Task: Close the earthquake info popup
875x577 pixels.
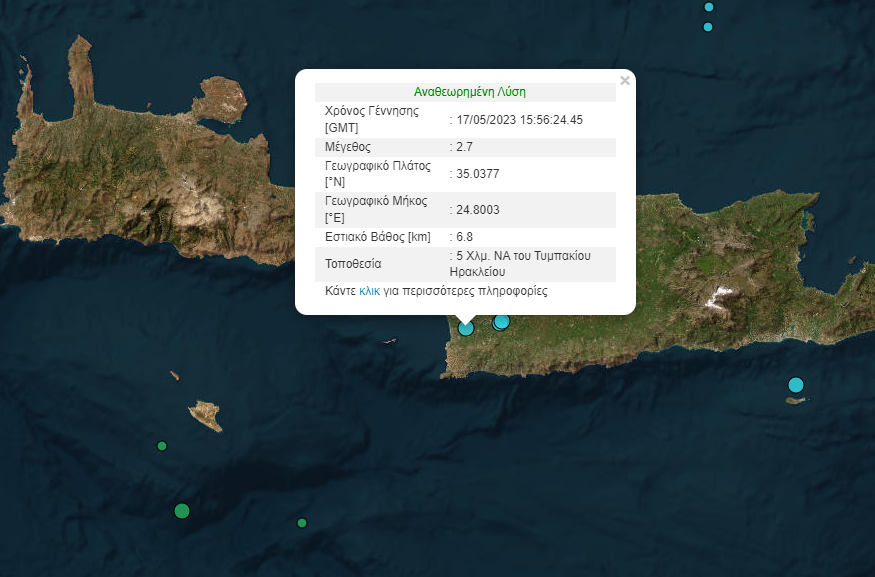Action: (x=625, y=81)
